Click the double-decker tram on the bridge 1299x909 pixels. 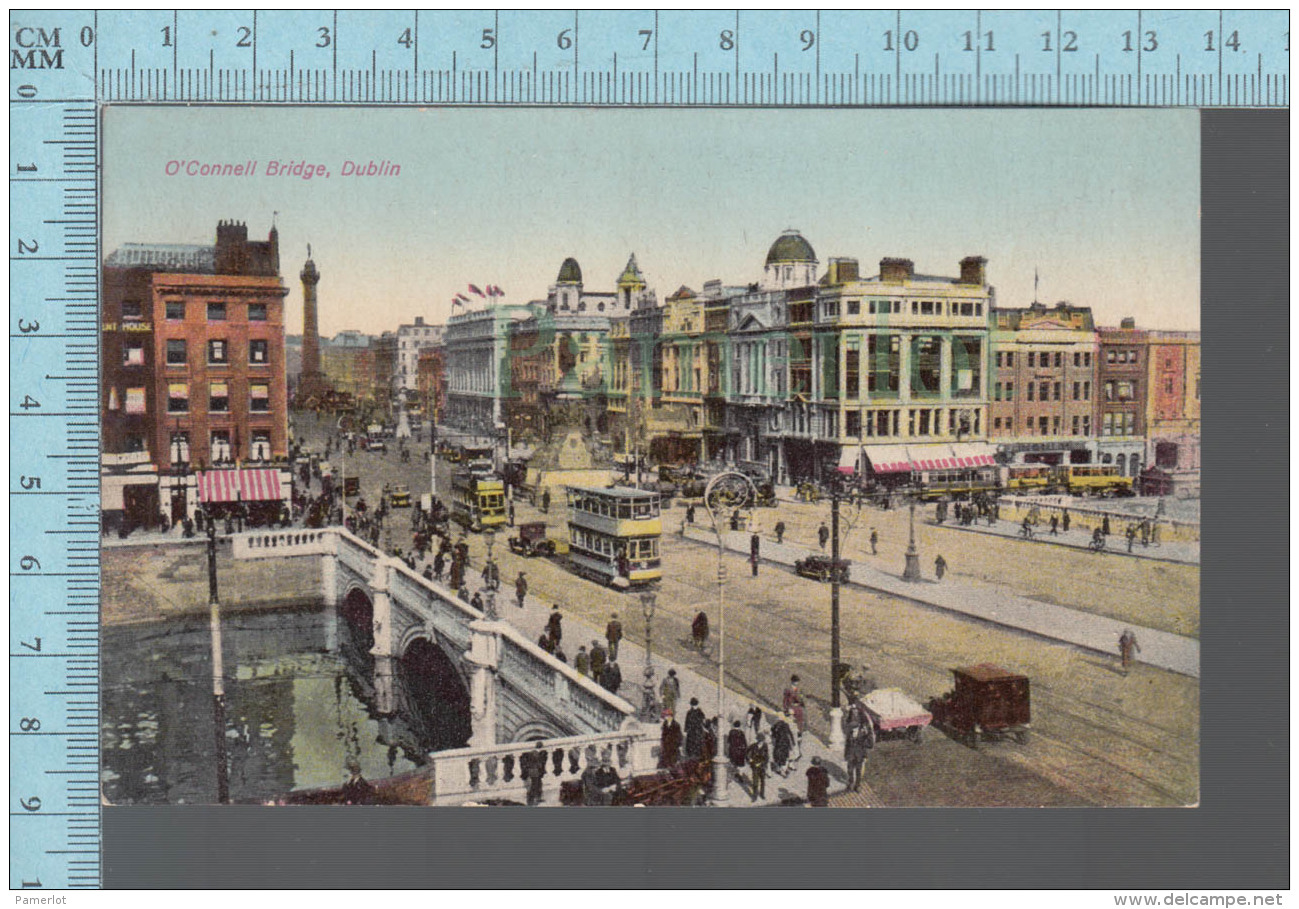pos(614,535)
